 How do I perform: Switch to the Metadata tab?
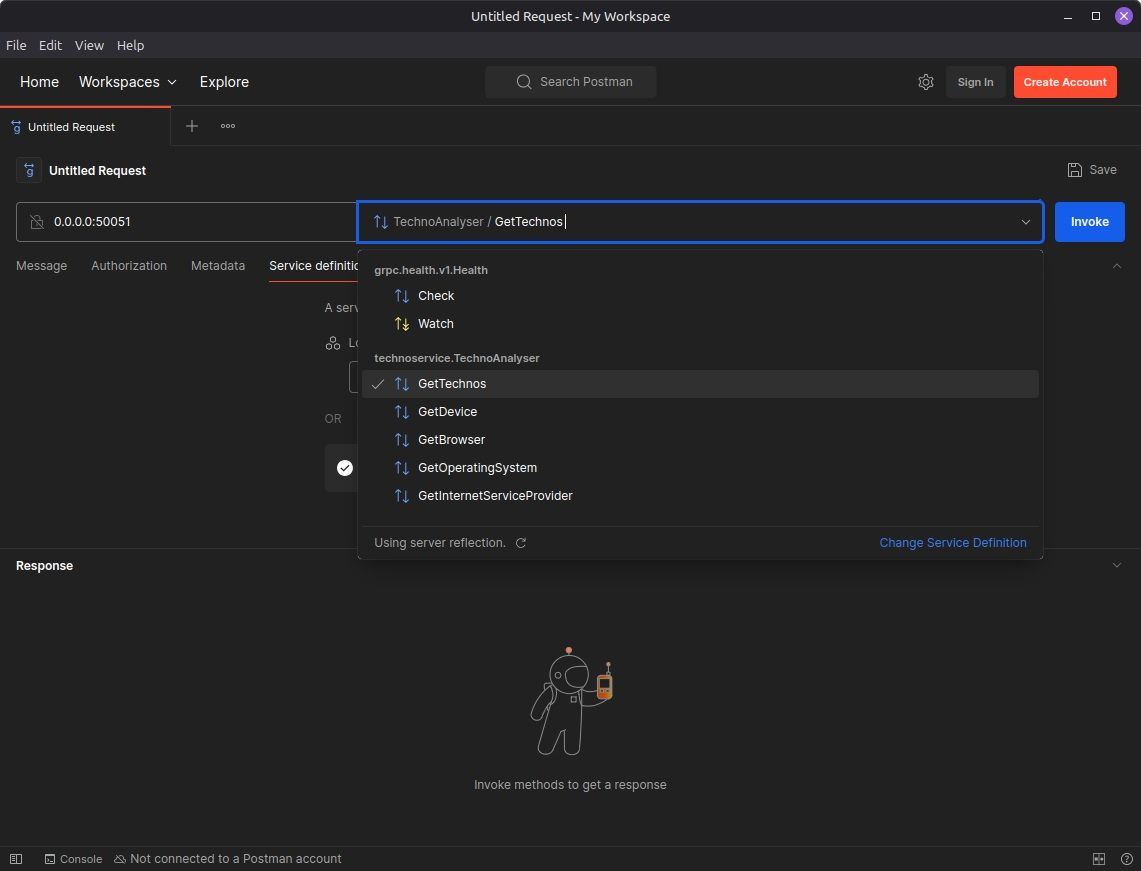218,266
